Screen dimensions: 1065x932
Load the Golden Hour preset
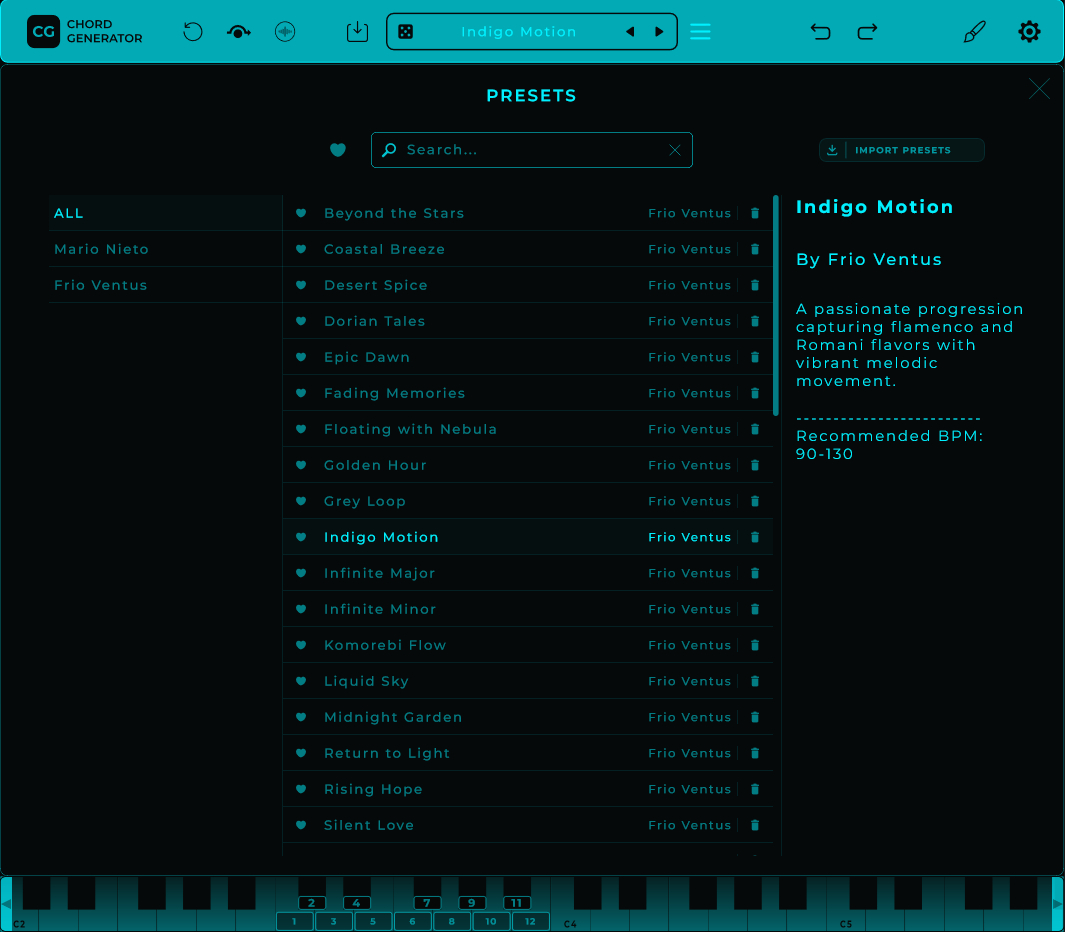tap(528, 465)
